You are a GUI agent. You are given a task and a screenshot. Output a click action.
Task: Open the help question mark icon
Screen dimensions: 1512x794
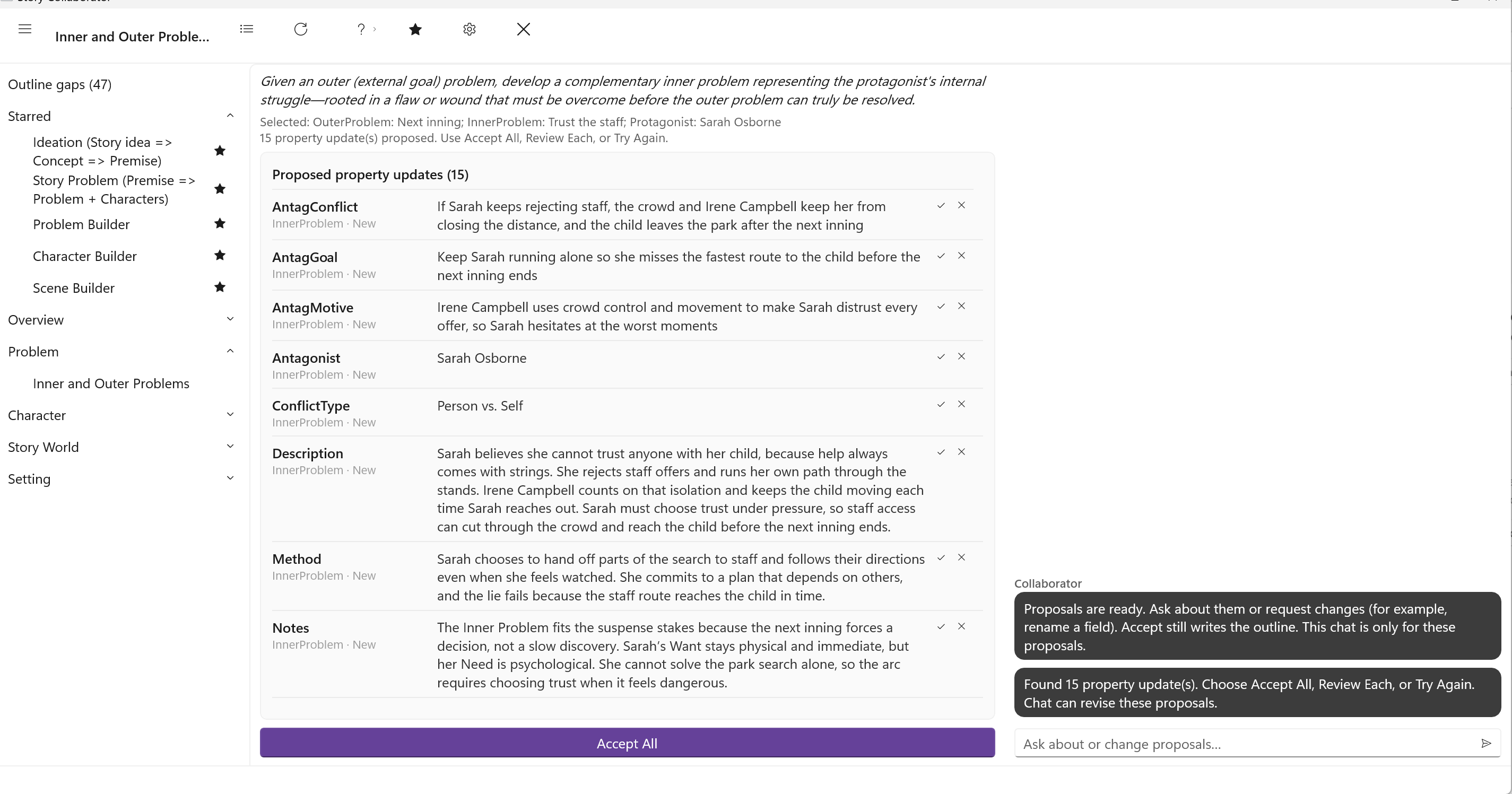click(361, 29)
